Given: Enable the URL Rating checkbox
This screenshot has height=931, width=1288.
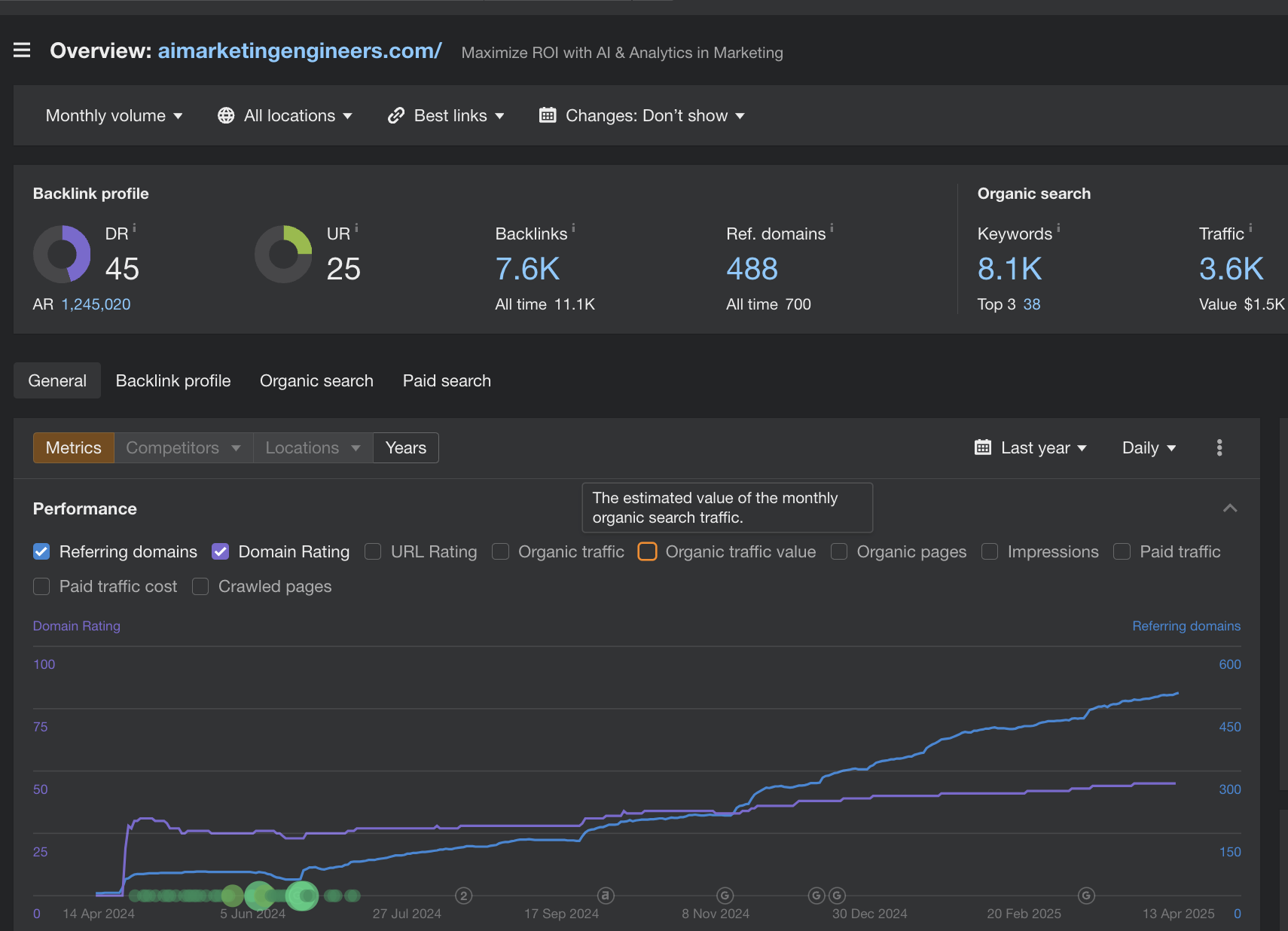Looking at the screenshot, I should [x=373, y=551].
